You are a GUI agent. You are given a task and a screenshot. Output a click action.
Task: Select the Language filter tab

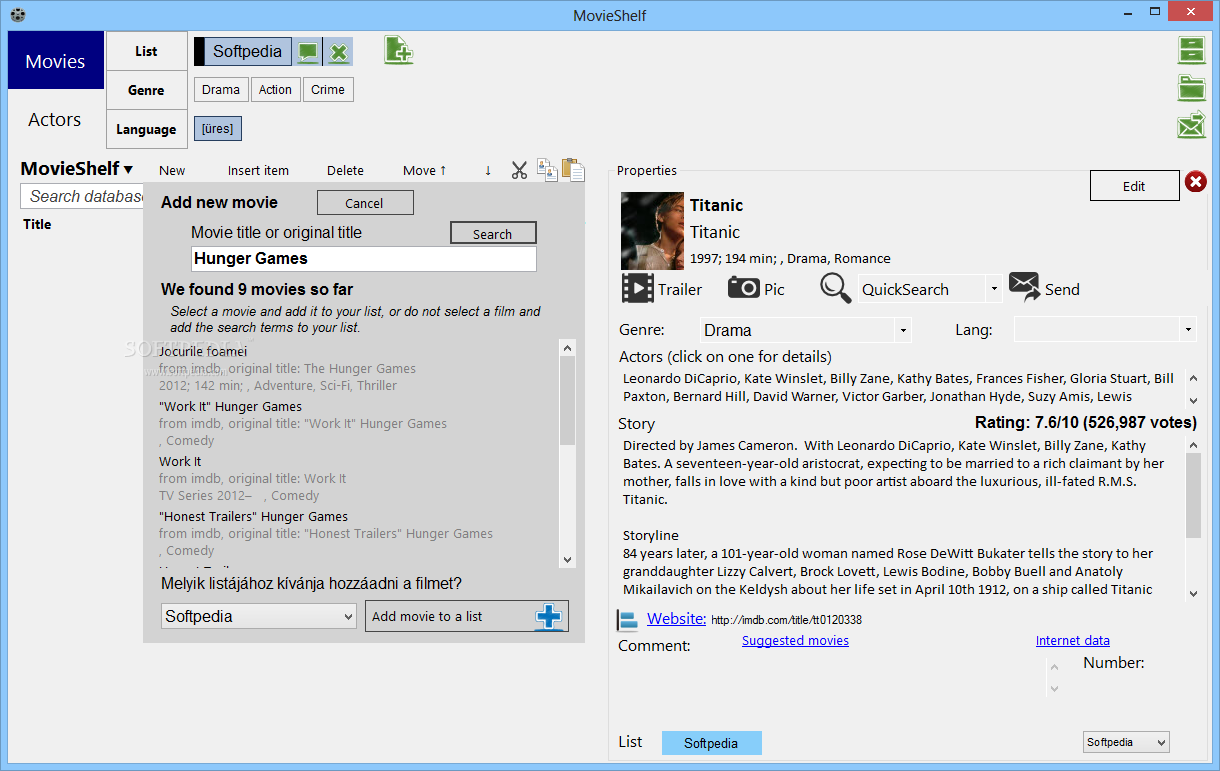[x=146, y=129]
